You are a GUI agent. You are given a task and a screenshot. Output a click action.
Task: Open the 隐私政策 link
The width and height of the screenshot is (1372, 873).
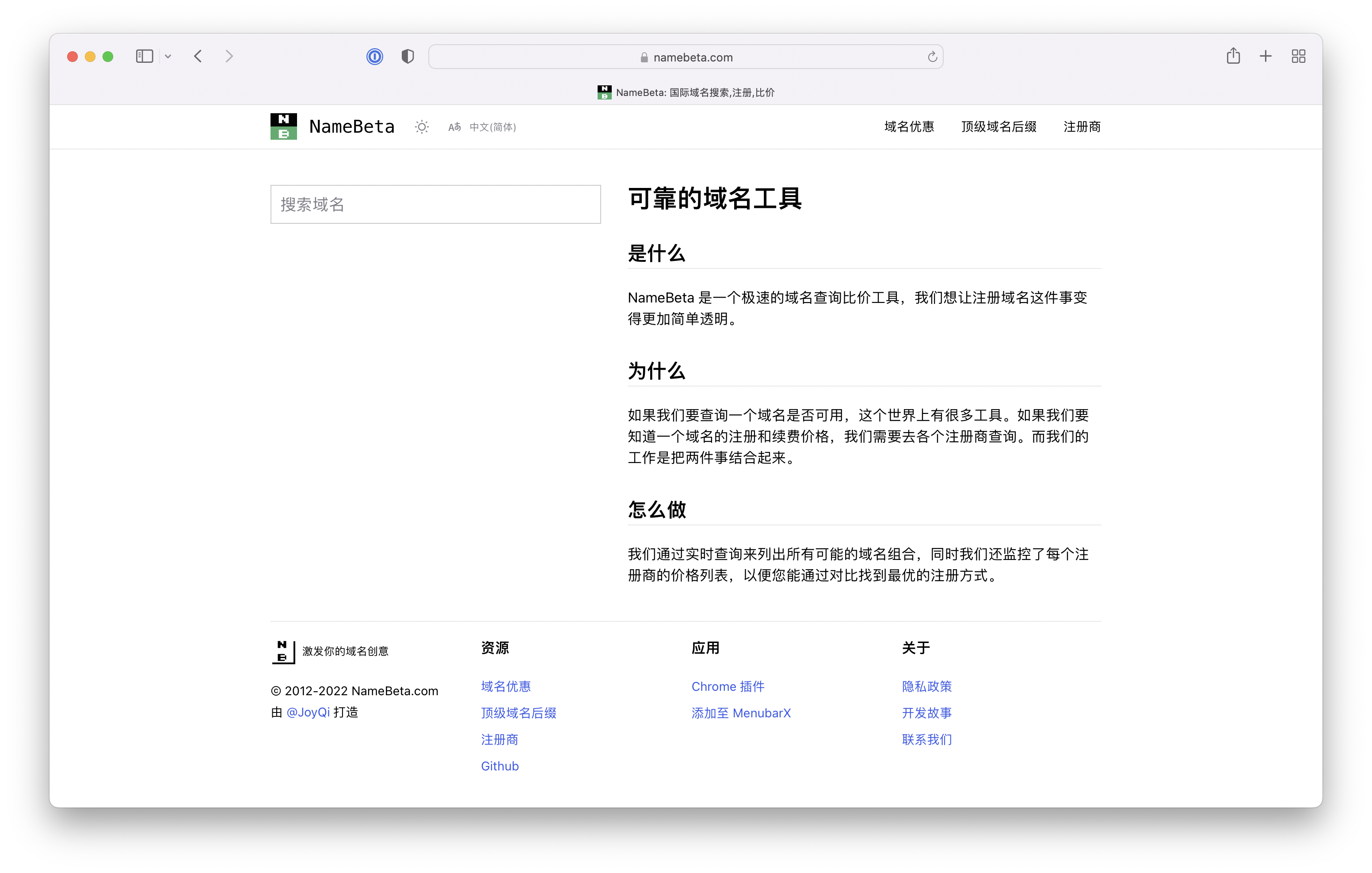point(927,686)
